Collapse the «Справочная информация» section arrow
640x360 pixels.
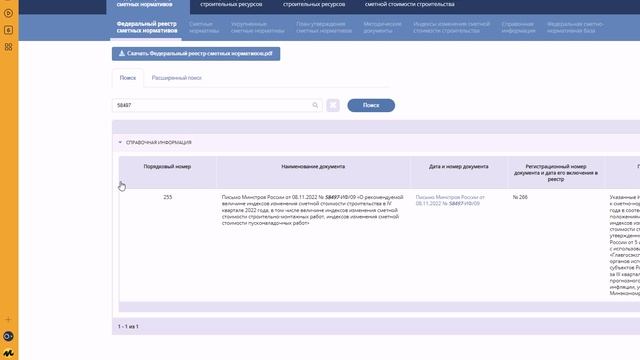[x=120, y=142]
